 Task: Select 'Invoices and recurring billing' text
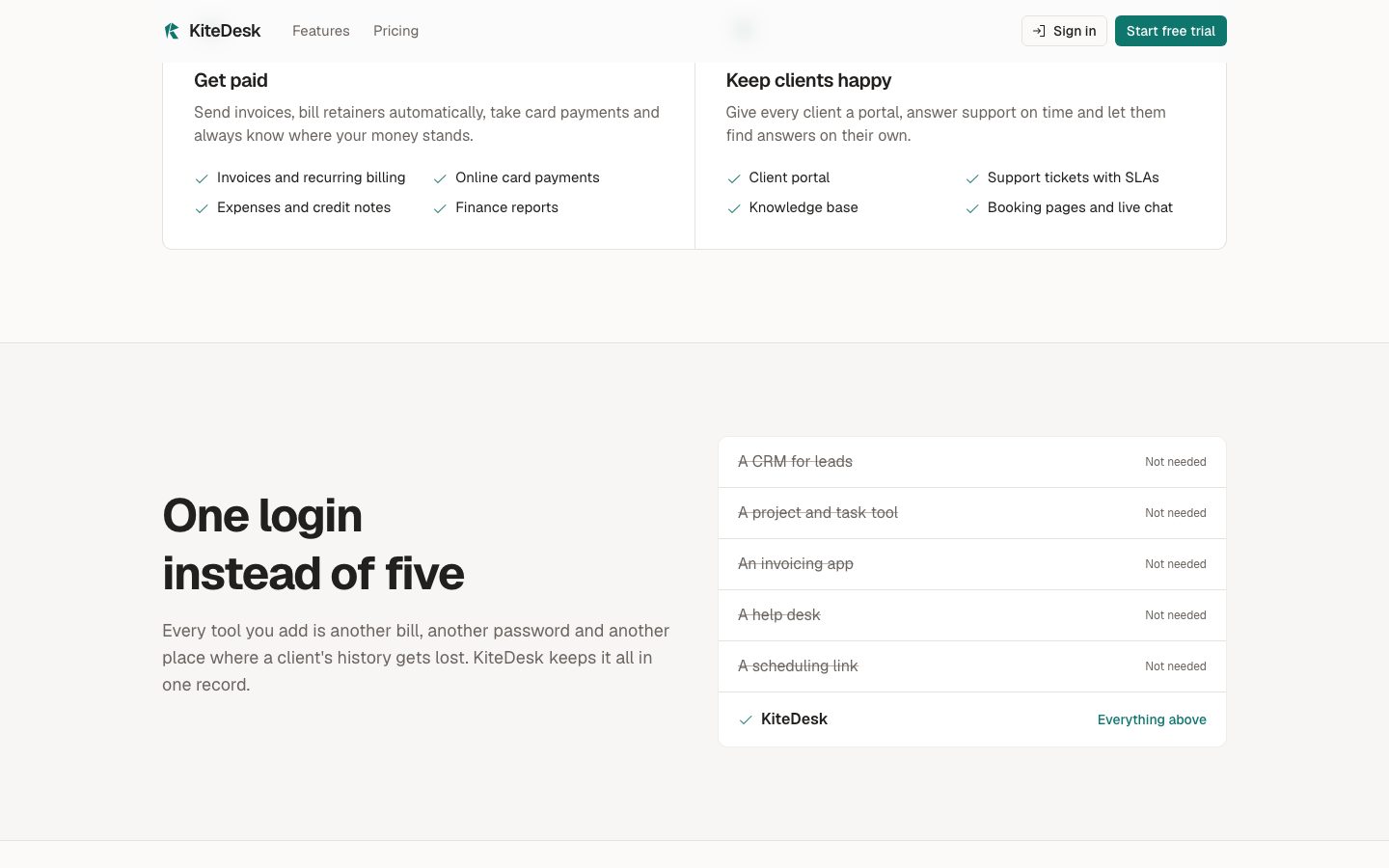(x=311, y=177)
